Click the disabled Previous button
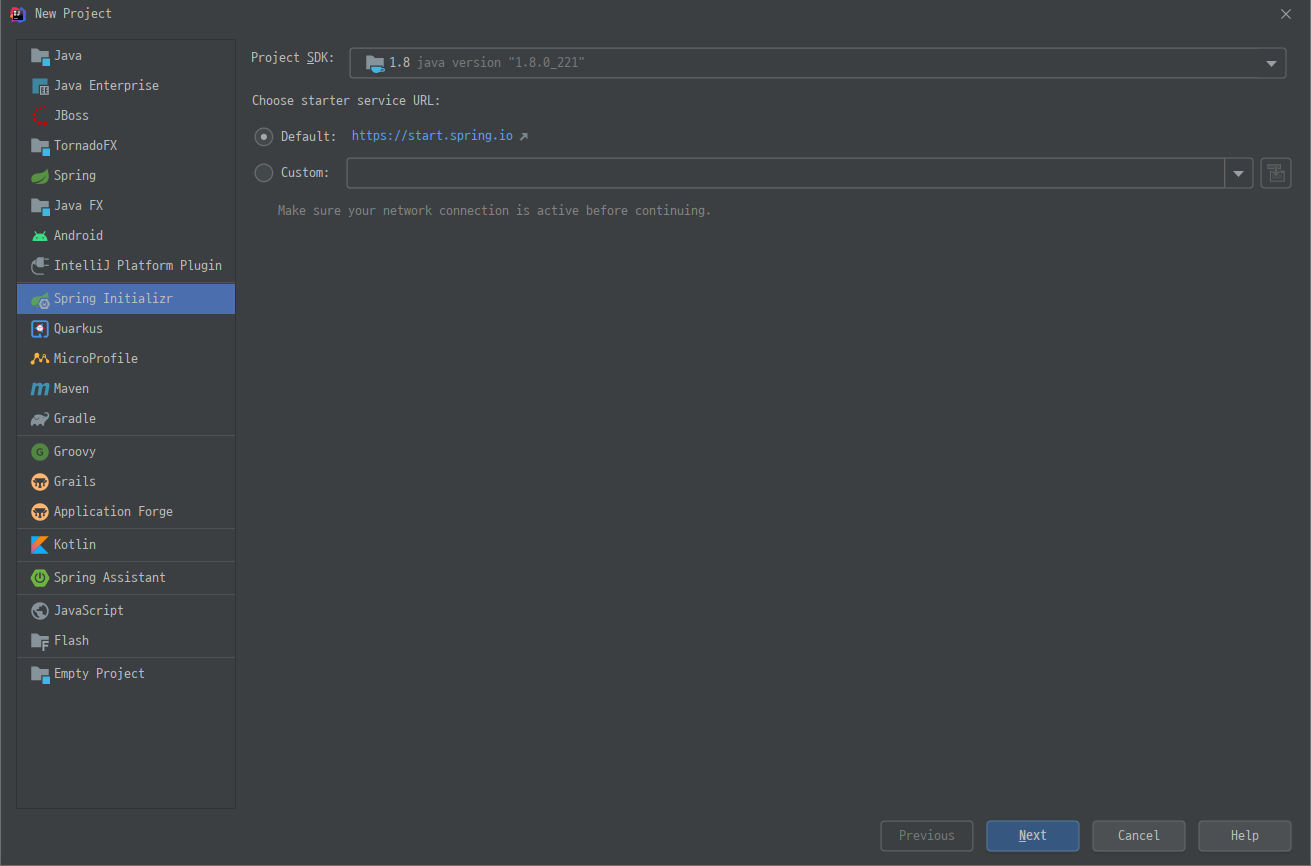1311x866 pixels. pos(927,836)
